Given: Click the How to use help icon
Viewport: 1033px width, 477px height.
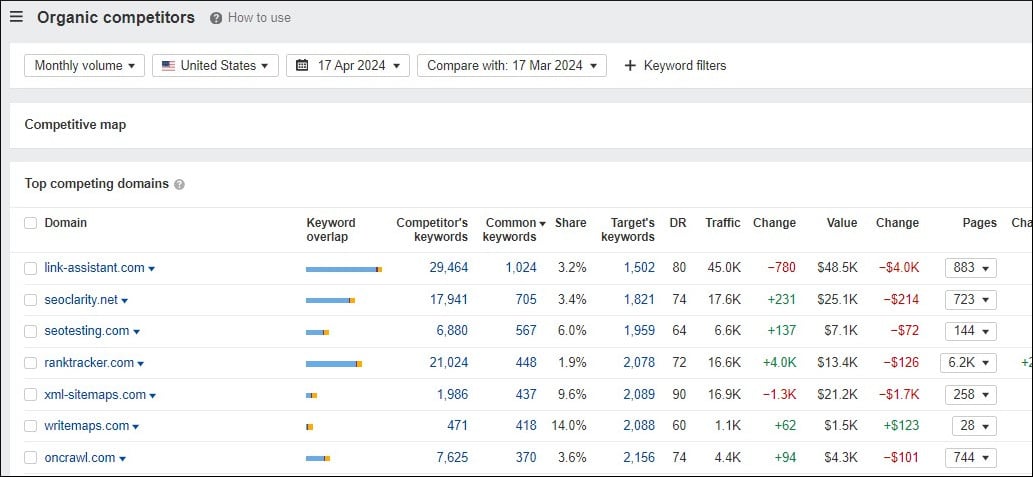Looking at the screenshot, I should pyautogui.click(x=216, y=18).
